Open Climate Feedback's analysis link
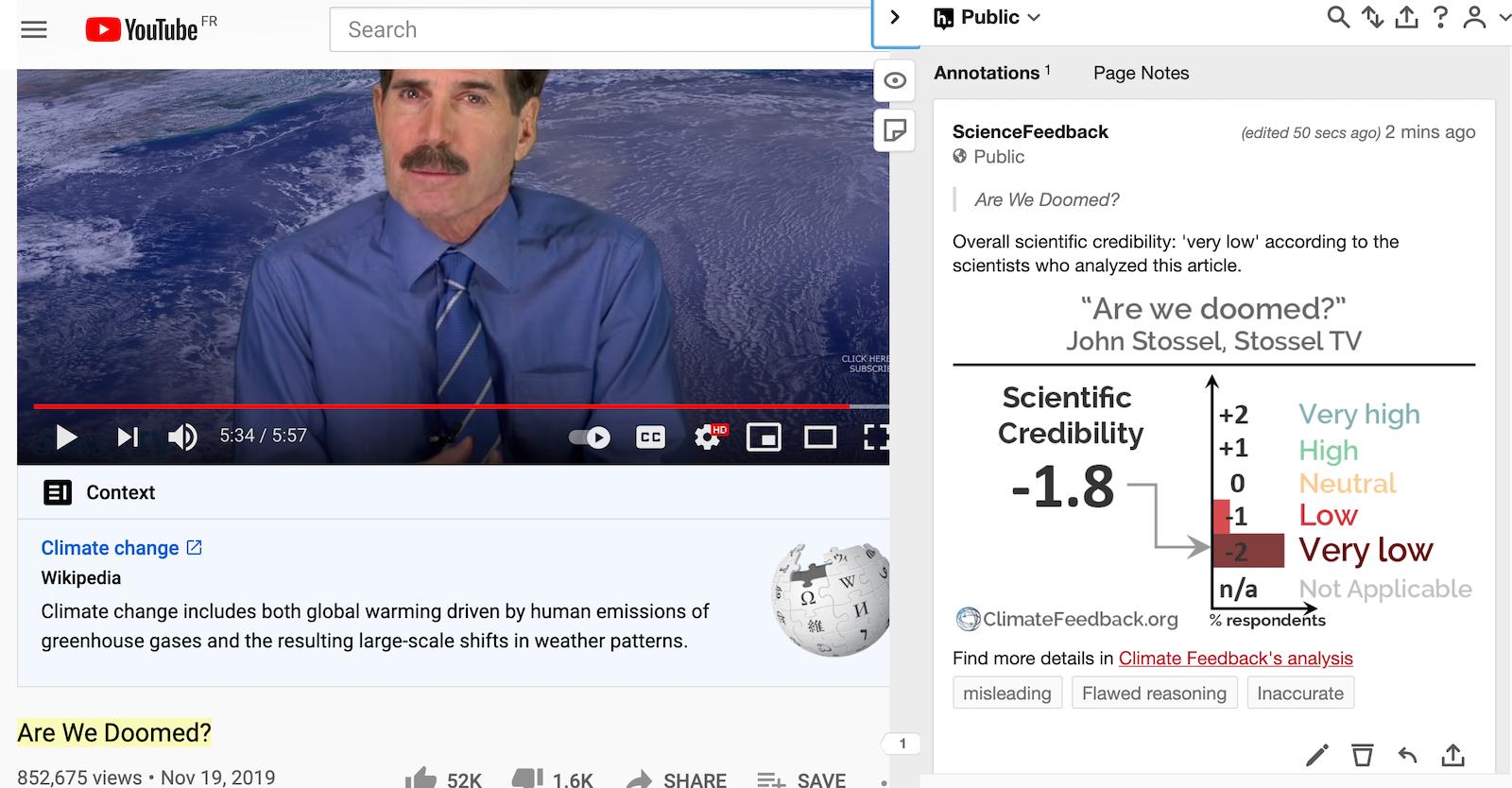Screen dimensions: 1512x788 [1236, 659]
